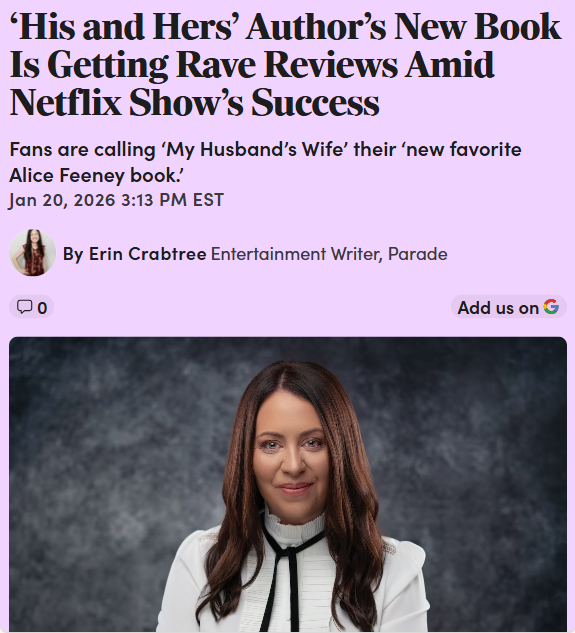Click the word Parade in the byline
Screen dimensions: 575x633
(418, 254)
